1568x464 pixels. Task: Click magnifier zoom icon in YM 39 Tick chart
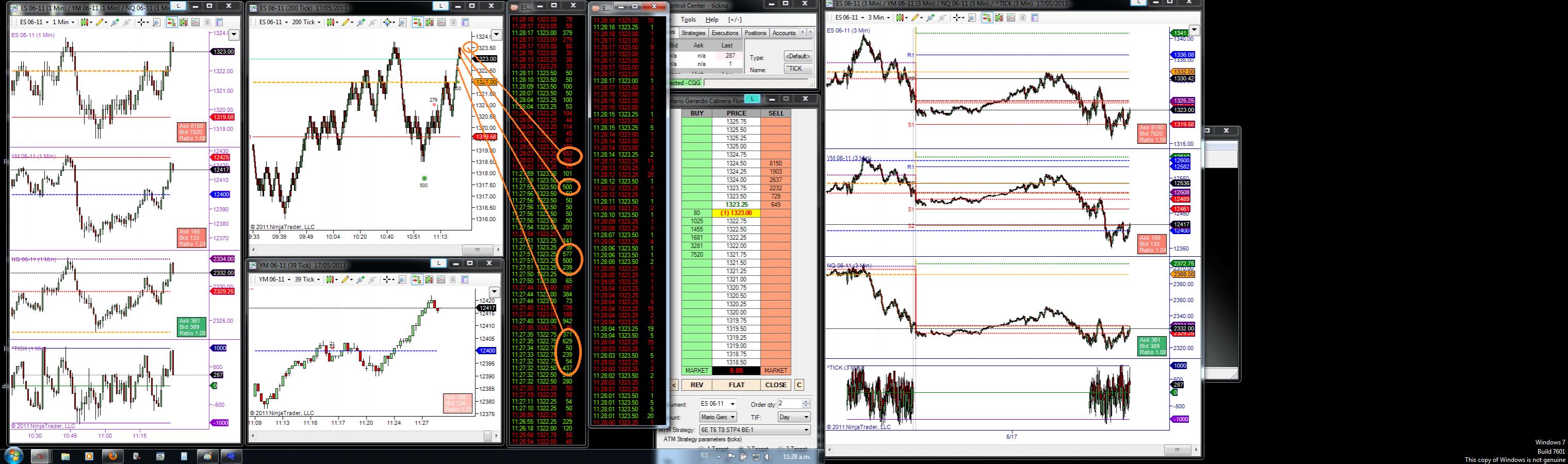tap(402, 280)
